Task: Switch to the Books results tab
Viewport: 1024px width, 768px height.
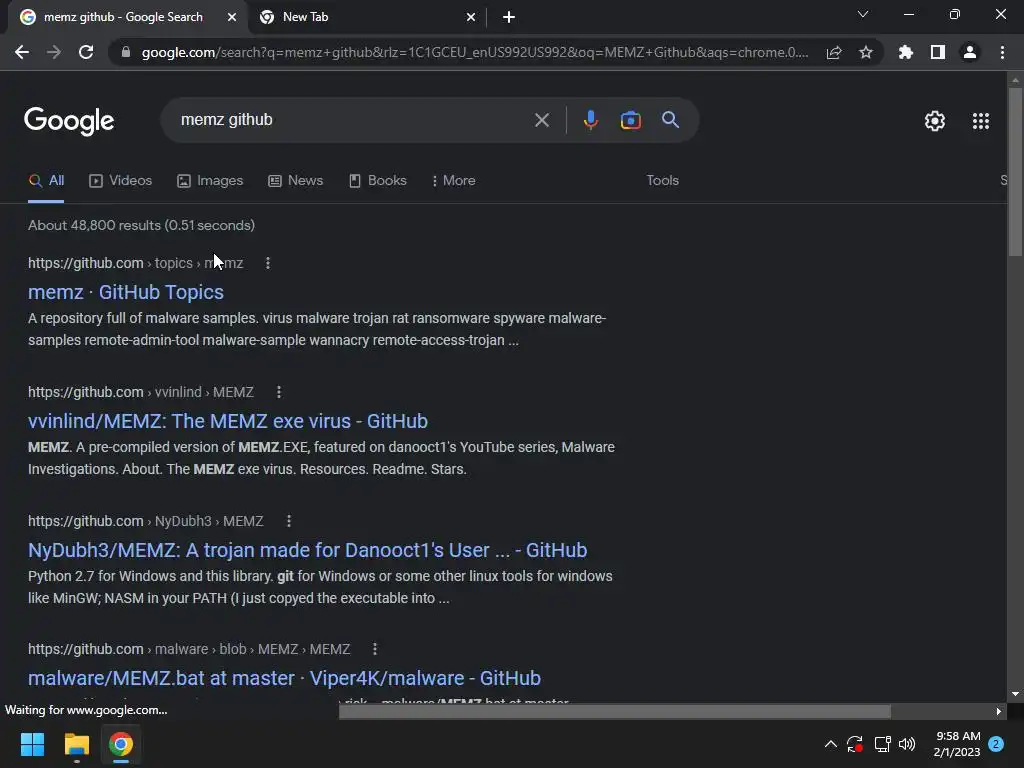Action: pos(377,181)
